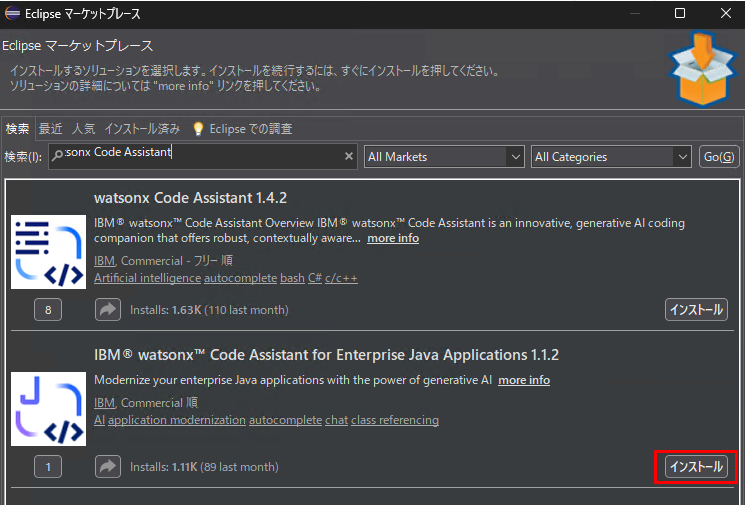Screen dimensions: 745x505
Task: Install watsonx Code Assistant 1.4.2
Action: click(x=696, y=310)
